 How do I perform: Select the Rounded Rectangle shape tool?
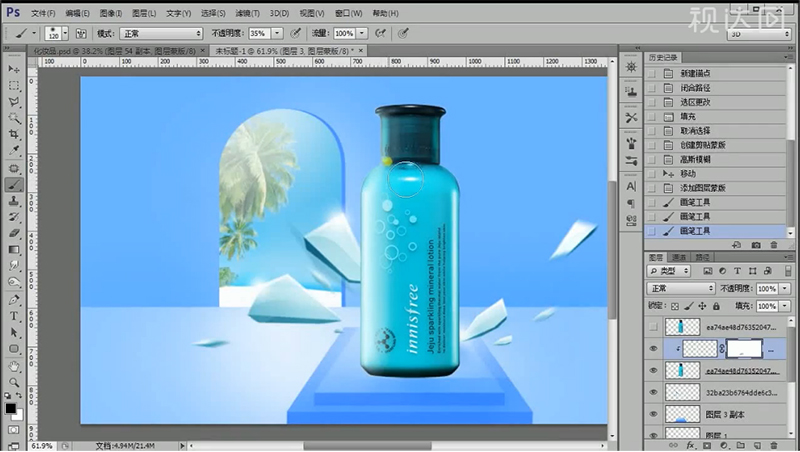(x=14, y=349)
